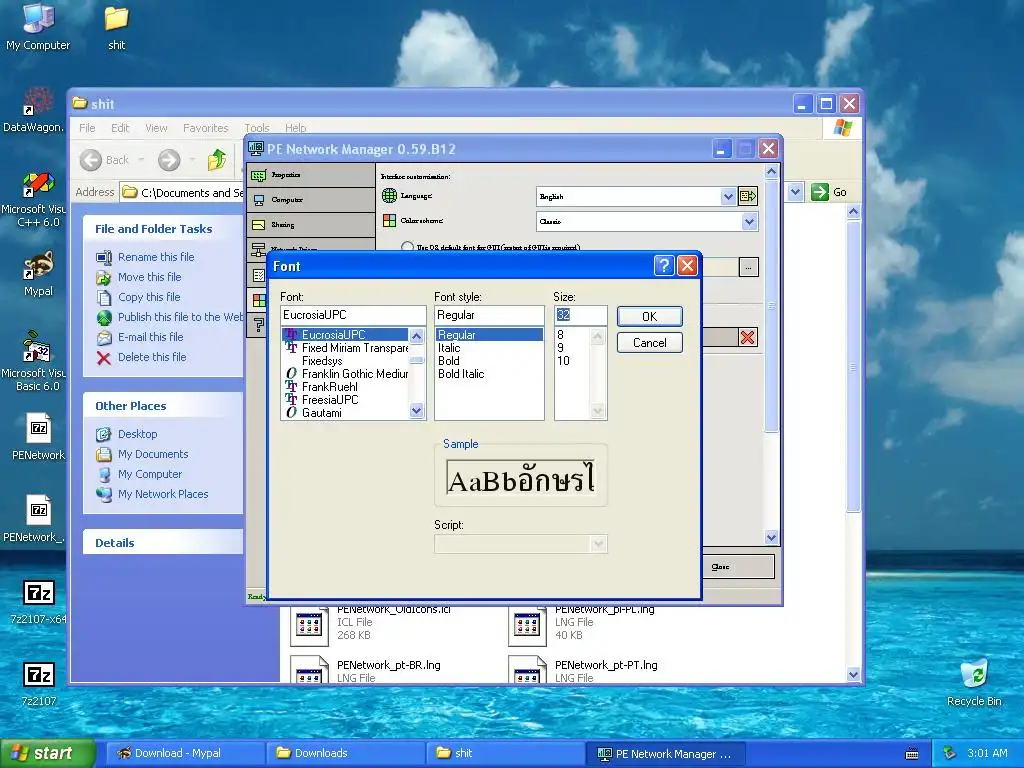This screenshot has height=768, width=1024.
Task: Open address bar dropdown arrow in Explorer
Action: coord(795,192)
